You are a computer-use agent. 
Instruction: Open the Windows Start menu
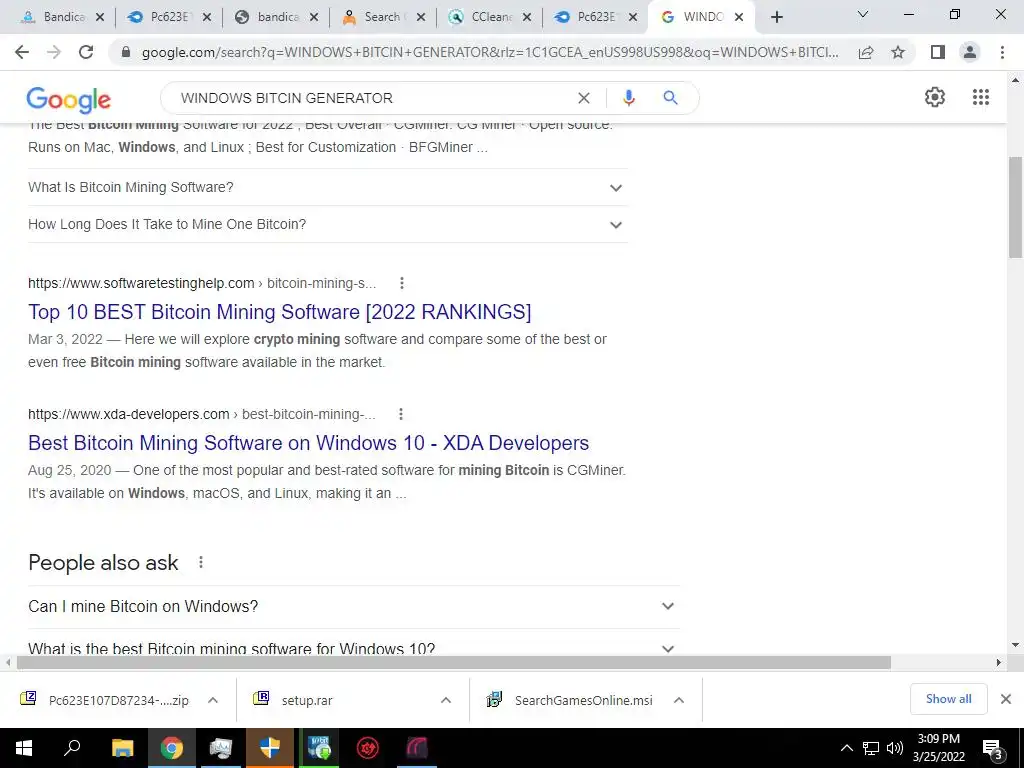tap(24, 748)
